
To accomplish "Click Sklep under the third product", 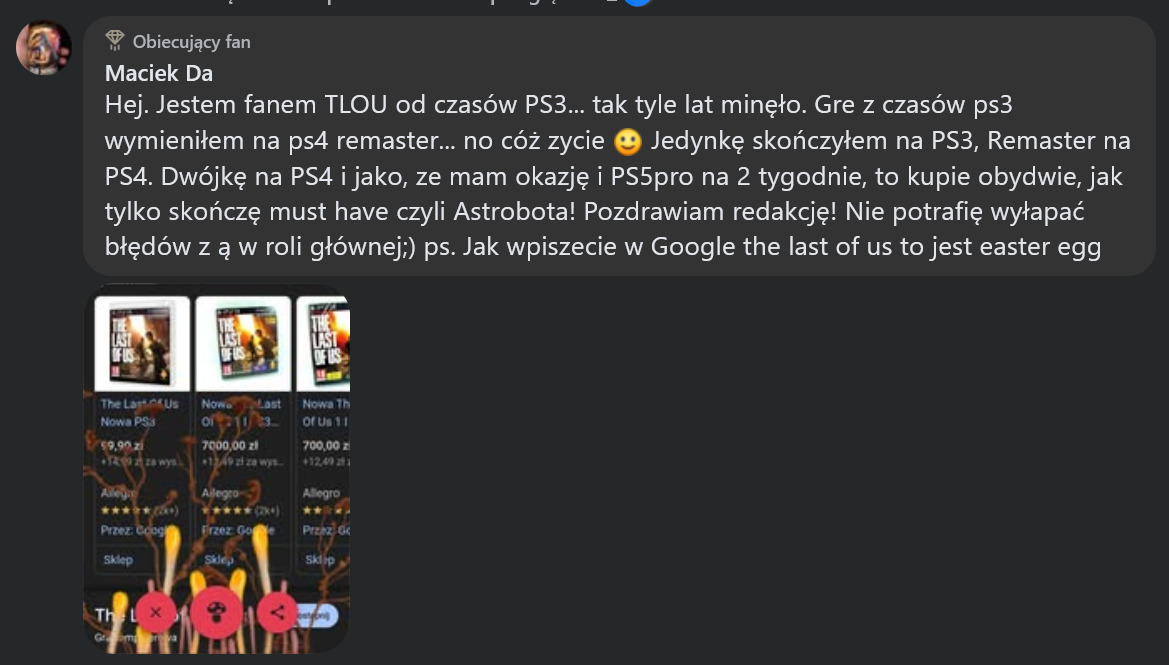I will click(x=319, y=560).
